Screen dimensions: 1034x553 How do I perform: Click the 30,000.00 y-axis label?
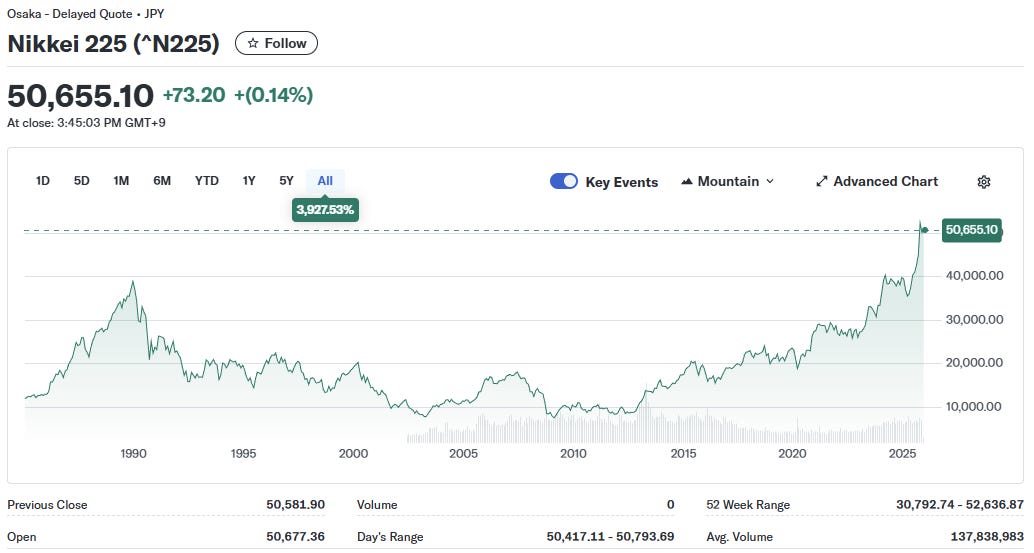975,320
